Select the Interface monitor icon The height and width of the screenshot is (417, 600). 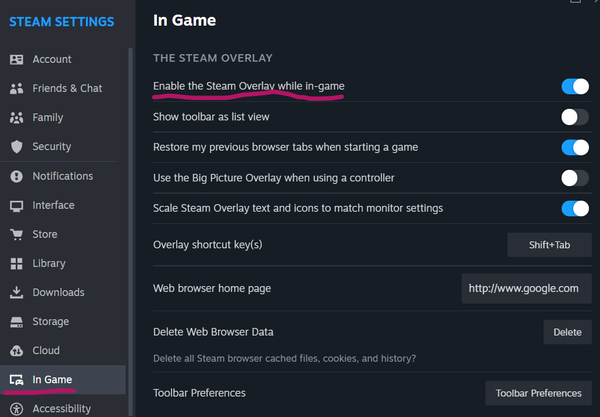point(16,205)
